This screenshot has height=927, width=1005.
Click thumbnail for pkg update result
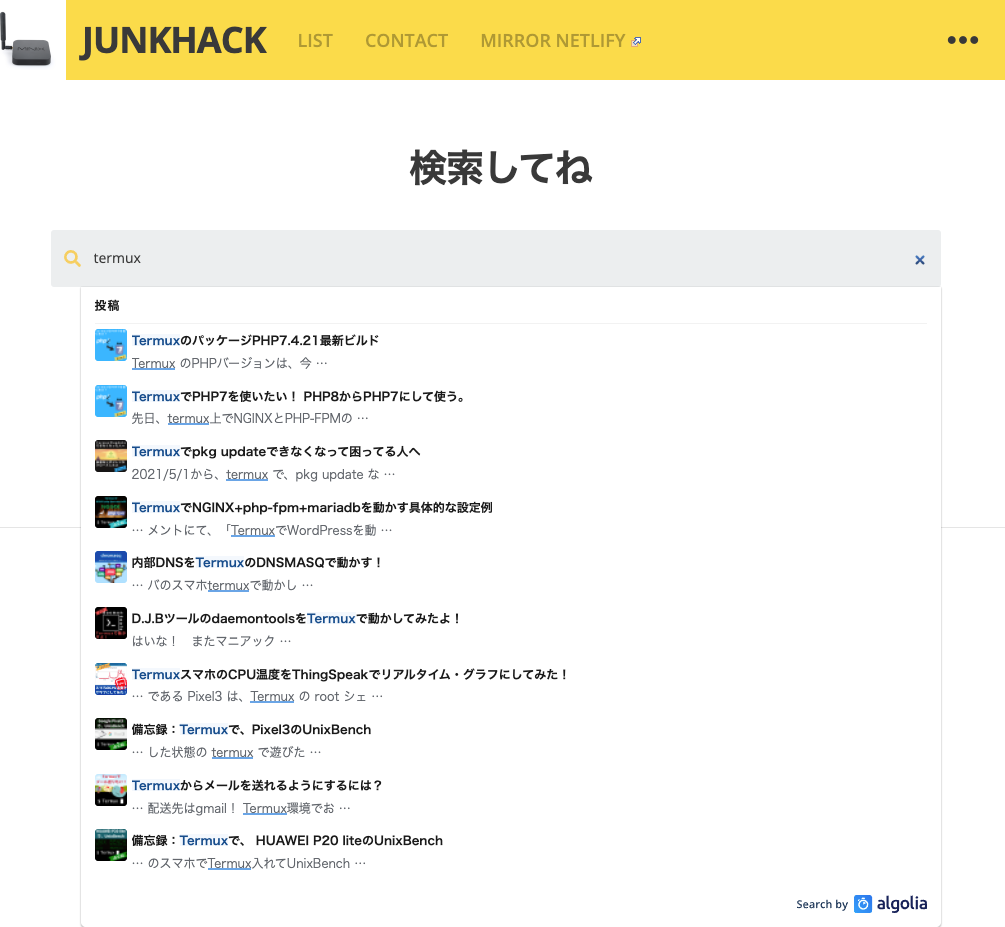(x=111, y=456)
